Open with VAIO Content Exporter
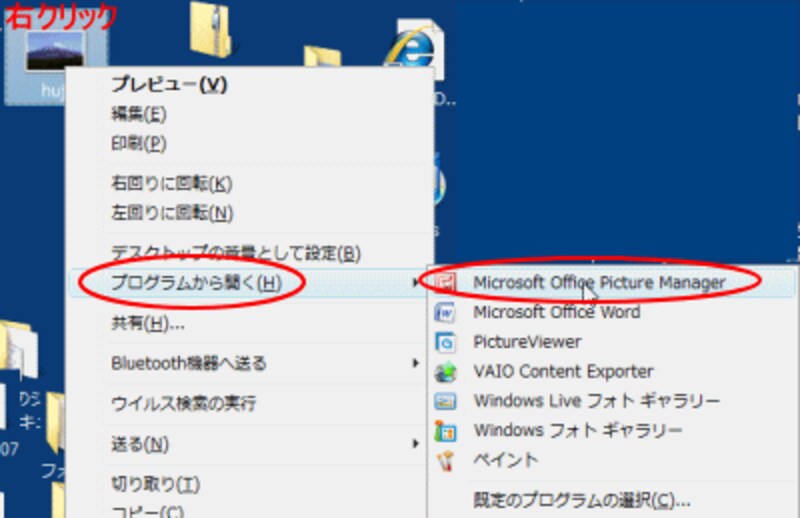800x518 pixels. pyautogui.click(x=564, y=371)
